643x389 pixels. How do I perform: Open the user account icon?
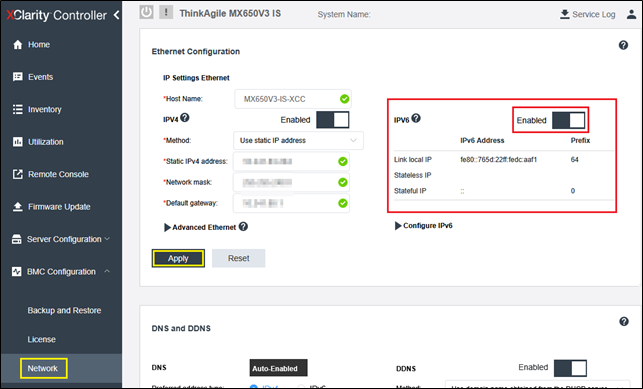(631, 14)
